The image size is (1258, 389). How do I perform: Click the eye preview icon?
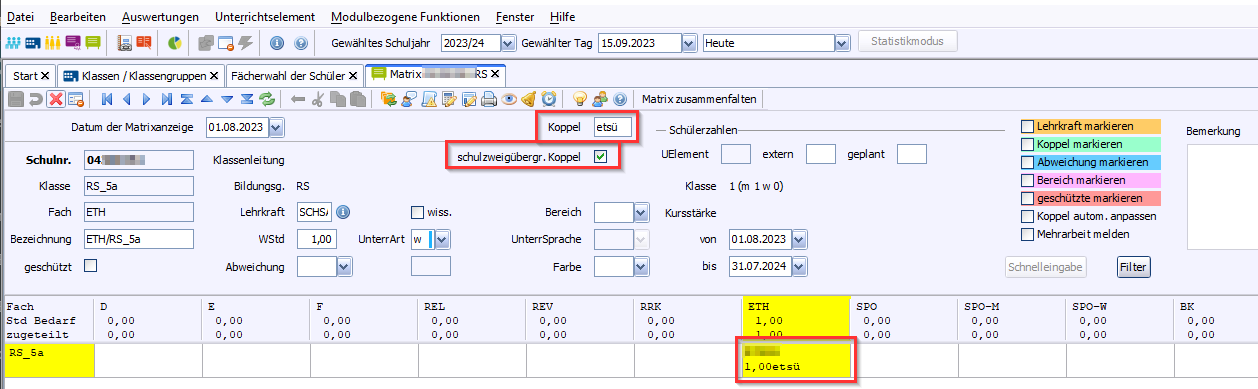[x=509, y=99]
